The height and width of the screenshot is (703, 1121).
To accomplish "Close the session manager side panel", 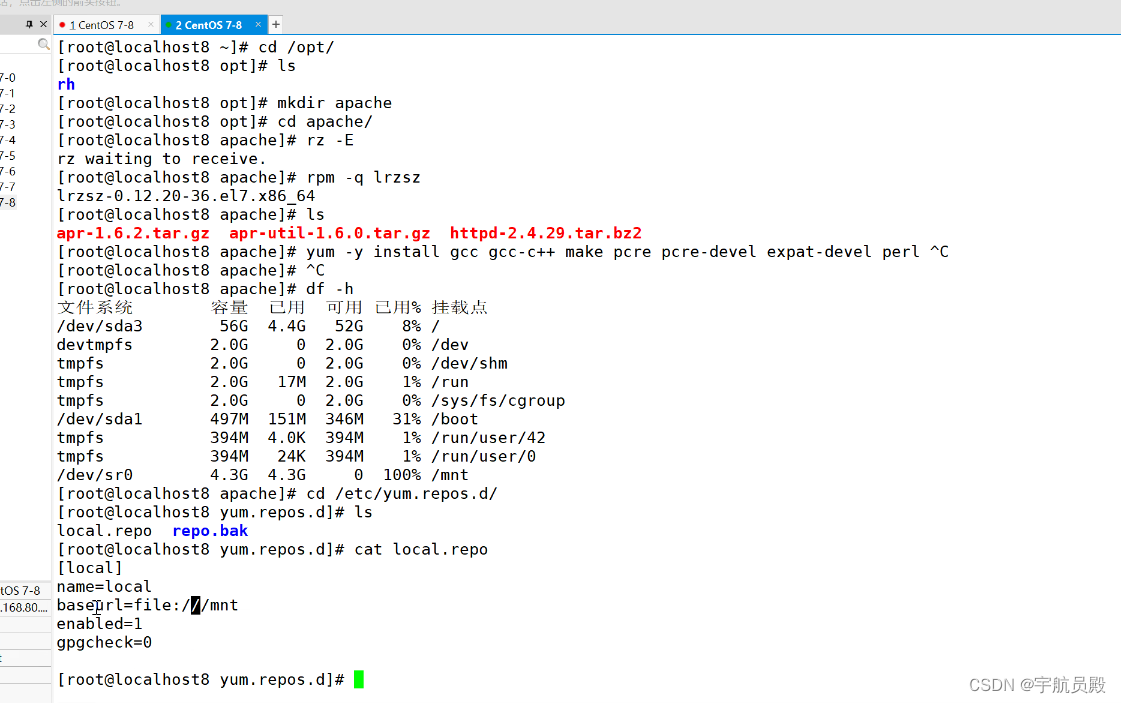I will click(43, 24).
